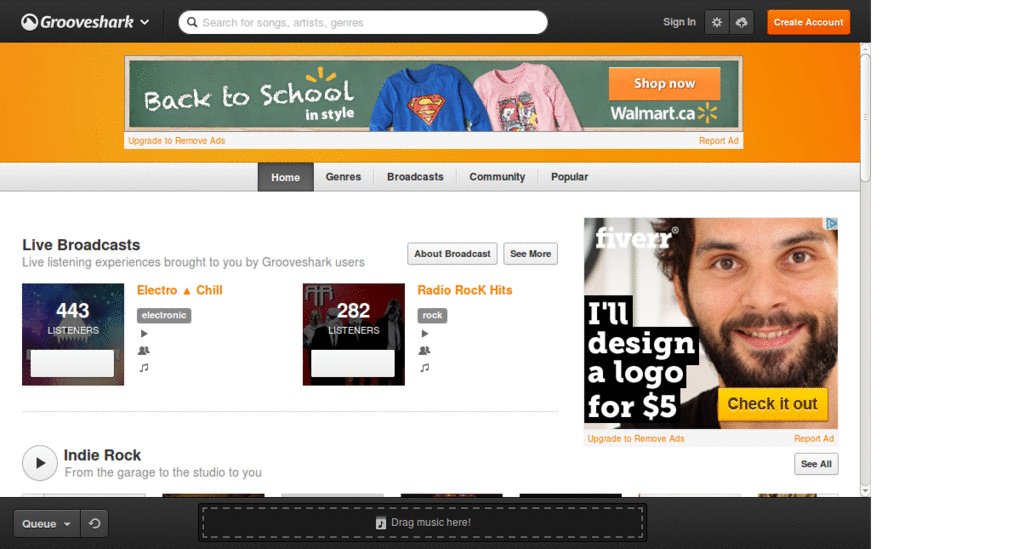
Task: Click the cloud upload icon
Action: pyautogui.click(x=741, y=22)
